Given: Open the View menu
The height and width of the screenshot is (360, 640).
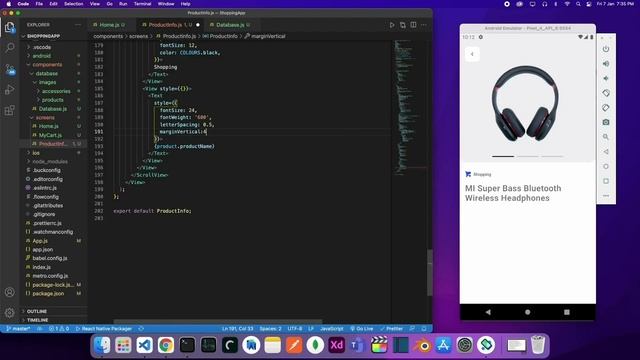Looking at the screenshot, I should pos(95,4).
